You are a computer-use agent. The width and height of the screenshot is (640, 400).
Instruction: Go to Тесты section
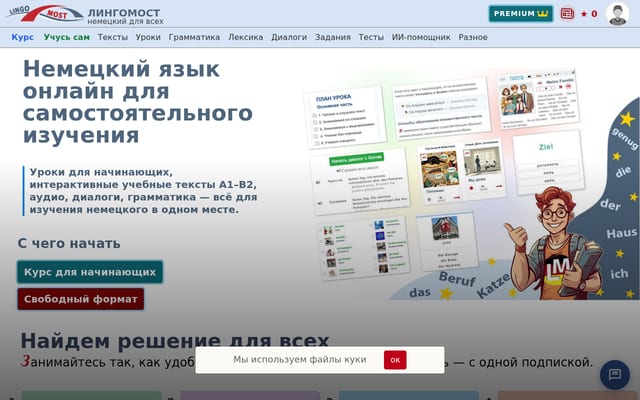coord(371,37)
